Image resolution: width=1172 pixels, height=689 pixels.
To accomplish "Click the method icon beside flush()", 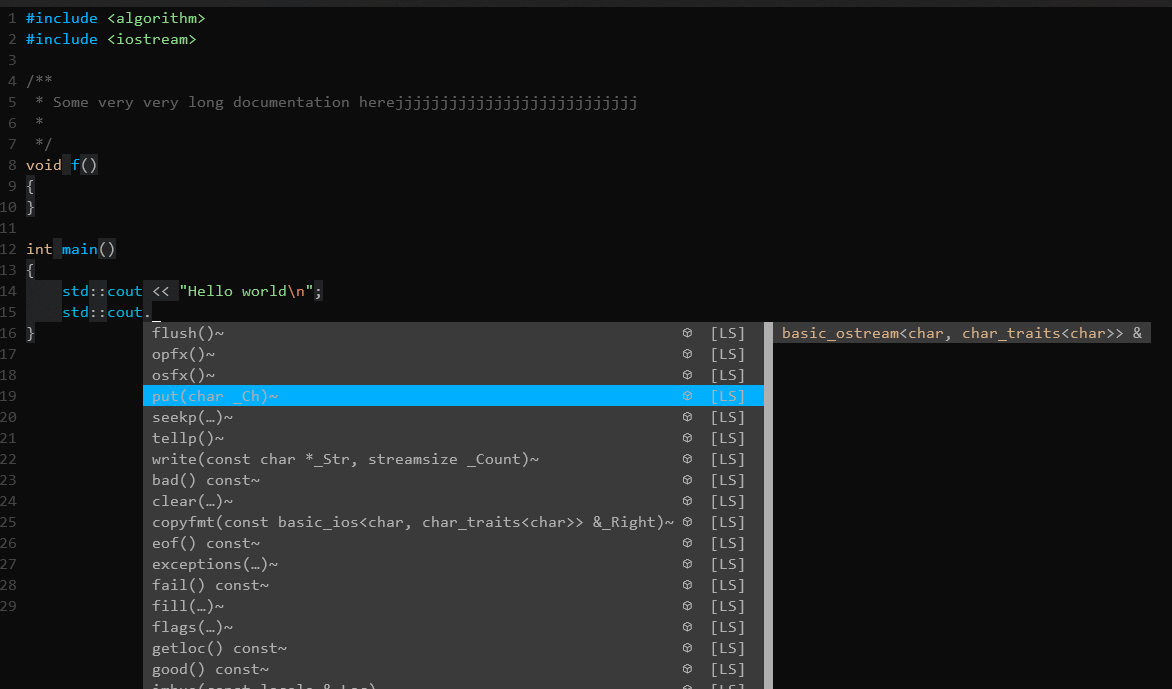I will 687,333.
